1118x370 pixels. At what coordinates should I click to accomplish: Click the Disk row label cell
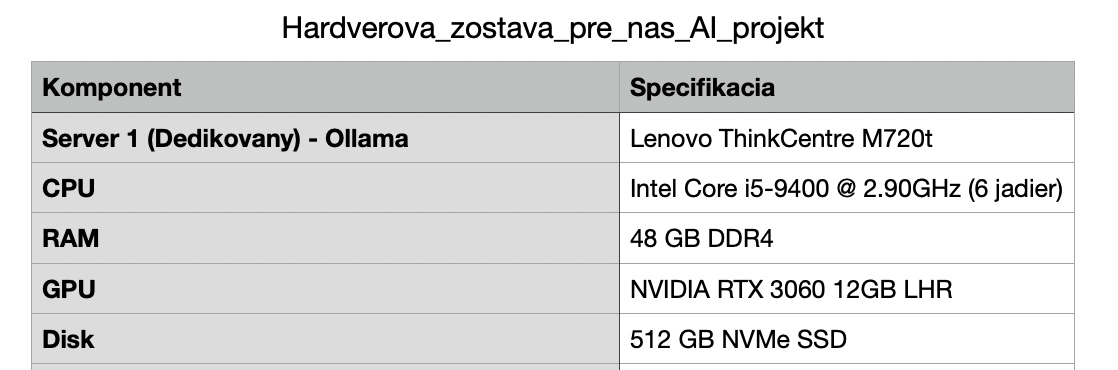click(325, 339)
